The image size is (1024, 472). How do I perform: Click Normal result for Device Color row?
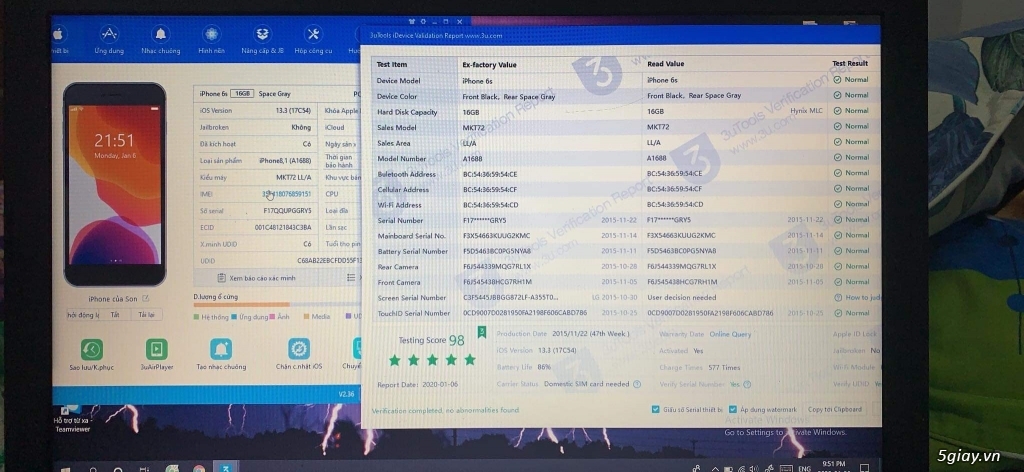pyautogui.click(x=851, y=95)
